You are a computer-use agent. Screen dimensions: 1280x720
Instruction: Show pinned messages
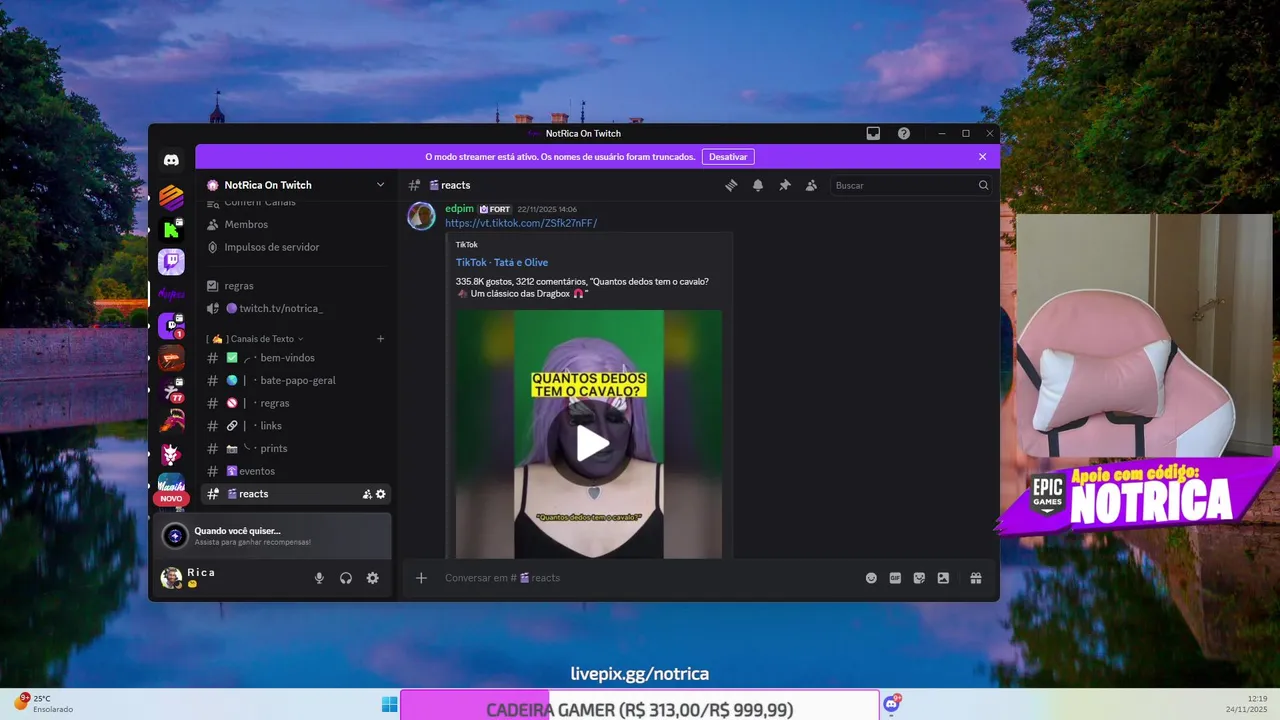click(785, 185)
